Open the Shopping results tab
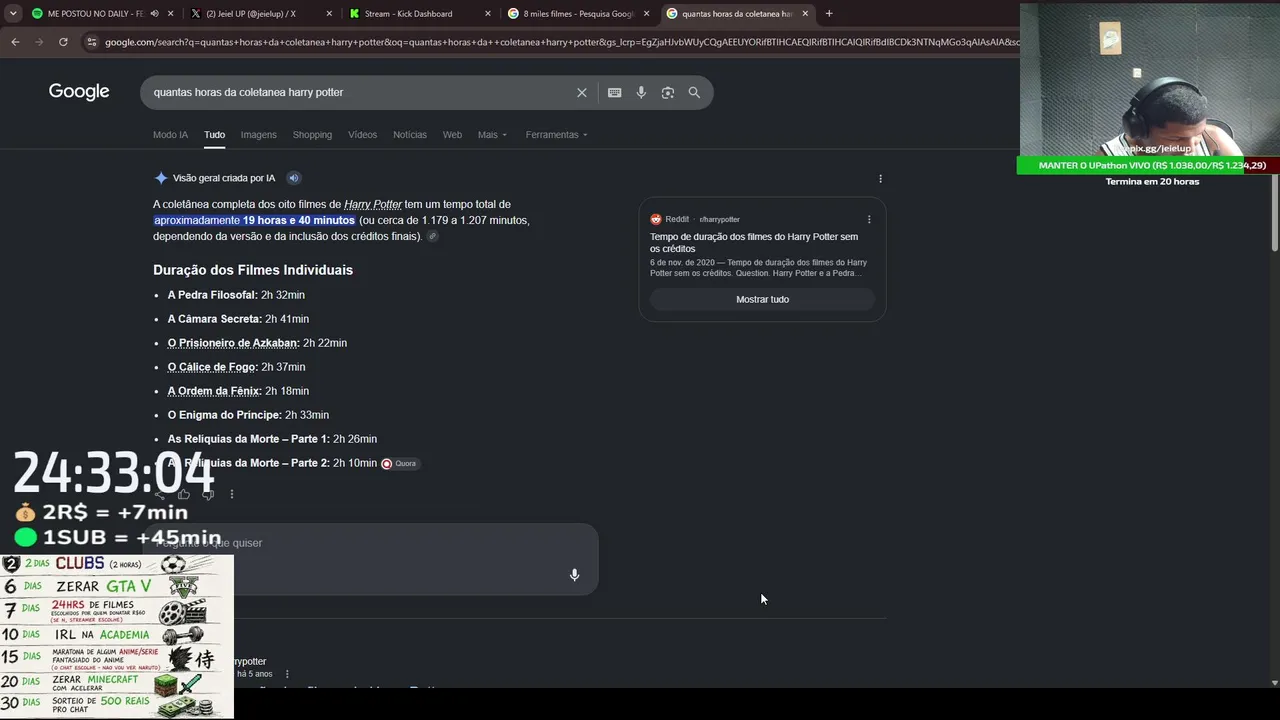Viewport: 1280px width, 720px height. click(312, 135)
